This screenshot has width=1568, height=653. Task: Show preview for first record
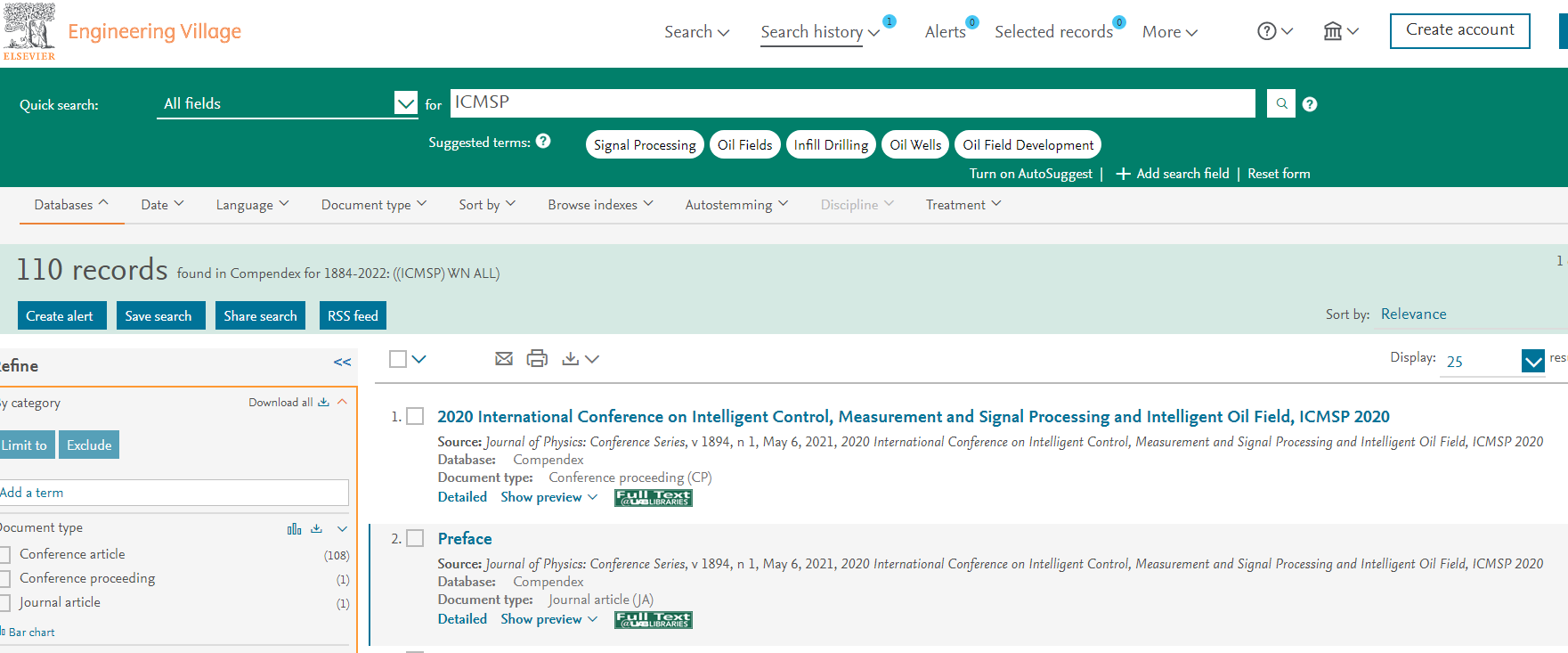(x=548, y=497)
